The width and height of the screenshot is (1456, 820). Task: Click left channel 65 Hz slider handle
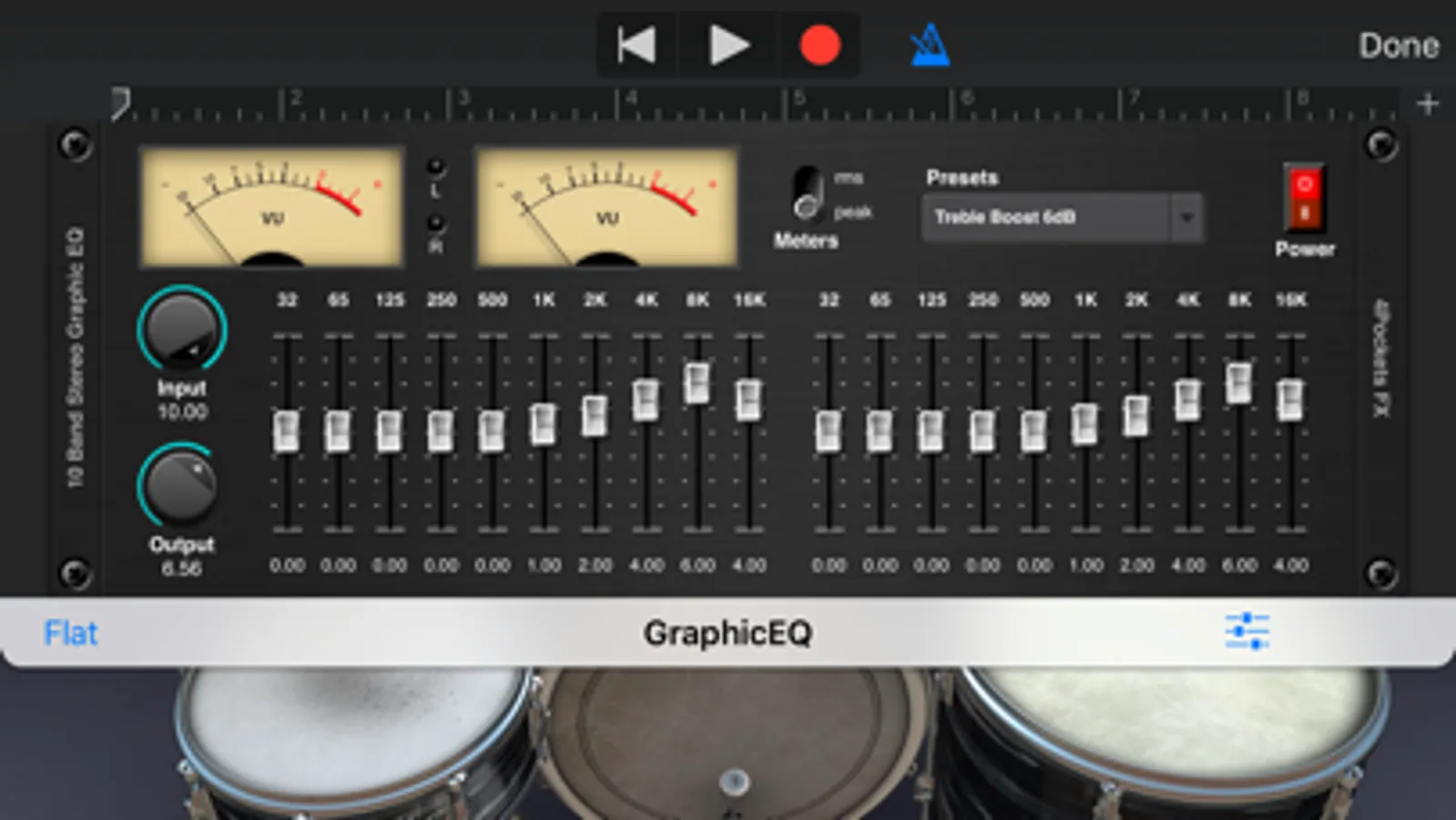338,431
